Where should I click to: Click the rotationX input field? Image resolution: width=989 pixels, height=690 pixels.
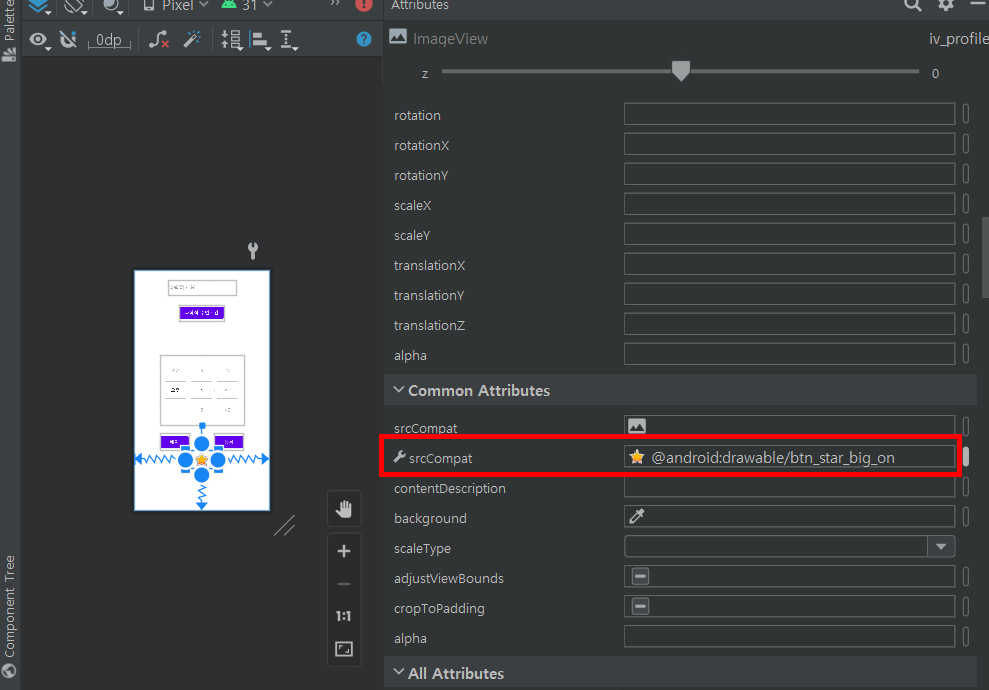pos(789,144)
